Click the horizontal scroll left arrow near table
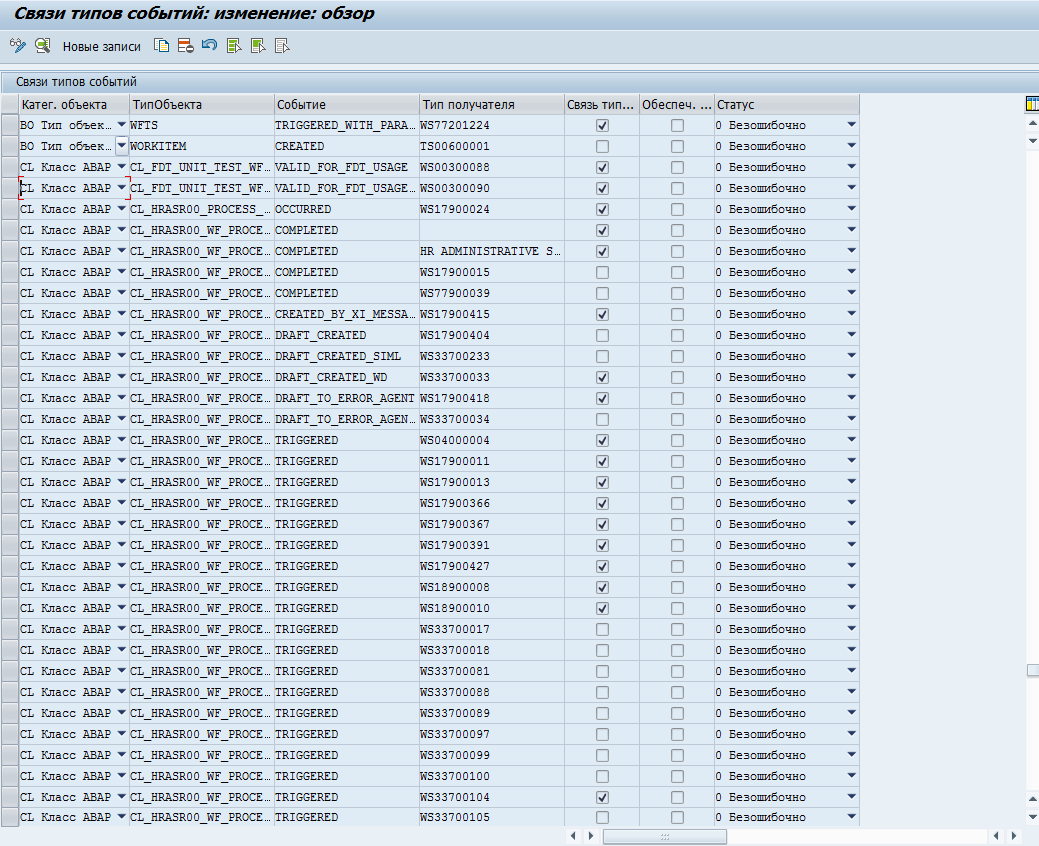Viewport: 1039px width, 846px height. tap(573, 836)
